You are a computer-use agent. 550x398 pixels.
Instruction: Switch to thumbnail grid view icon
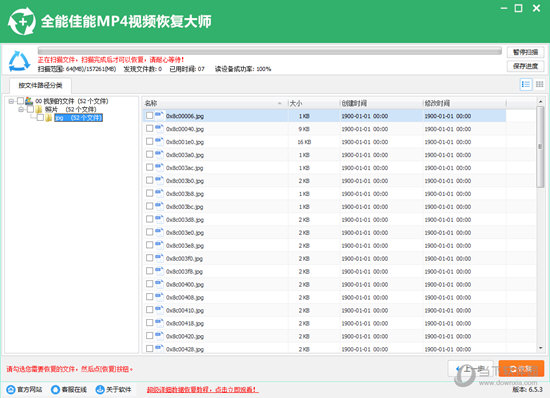coord(539,84)
